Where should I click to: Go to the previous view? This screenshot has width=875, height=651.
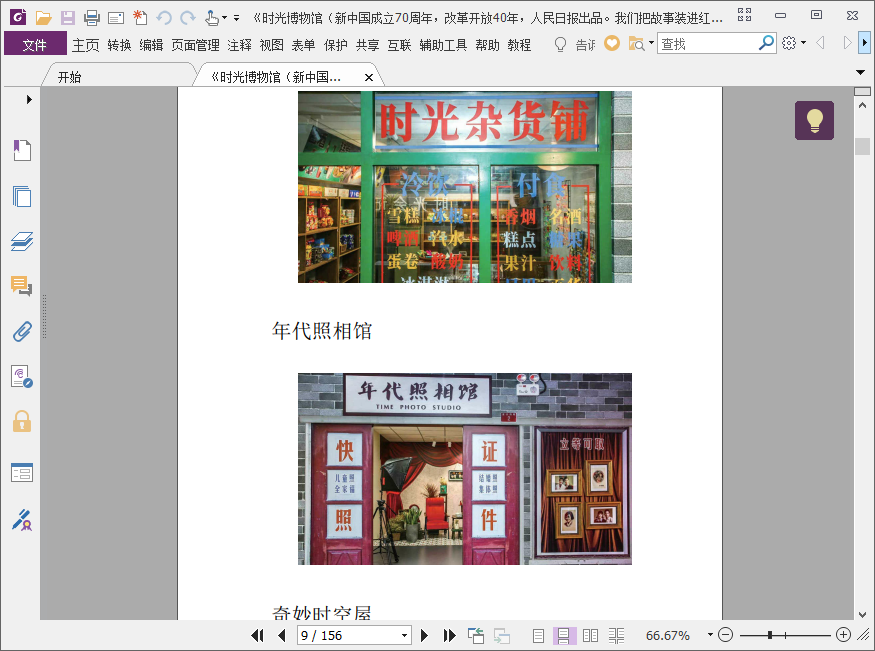[476, 635]
